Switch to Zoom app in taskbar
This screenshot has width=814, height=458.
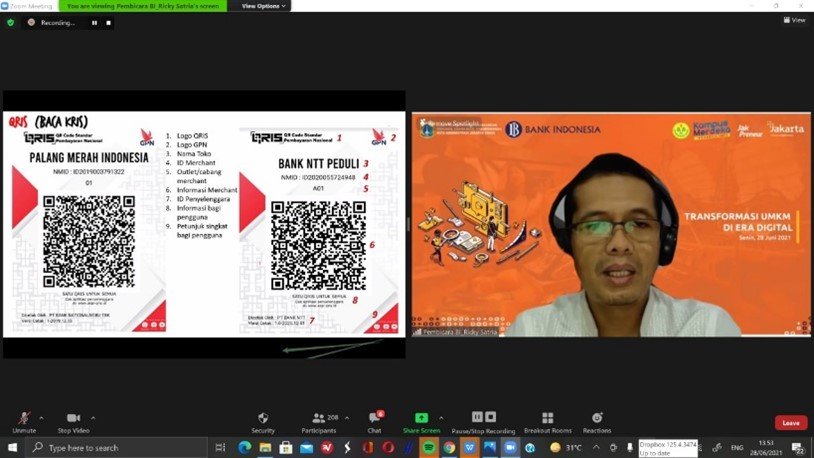(x=510, y=447)
